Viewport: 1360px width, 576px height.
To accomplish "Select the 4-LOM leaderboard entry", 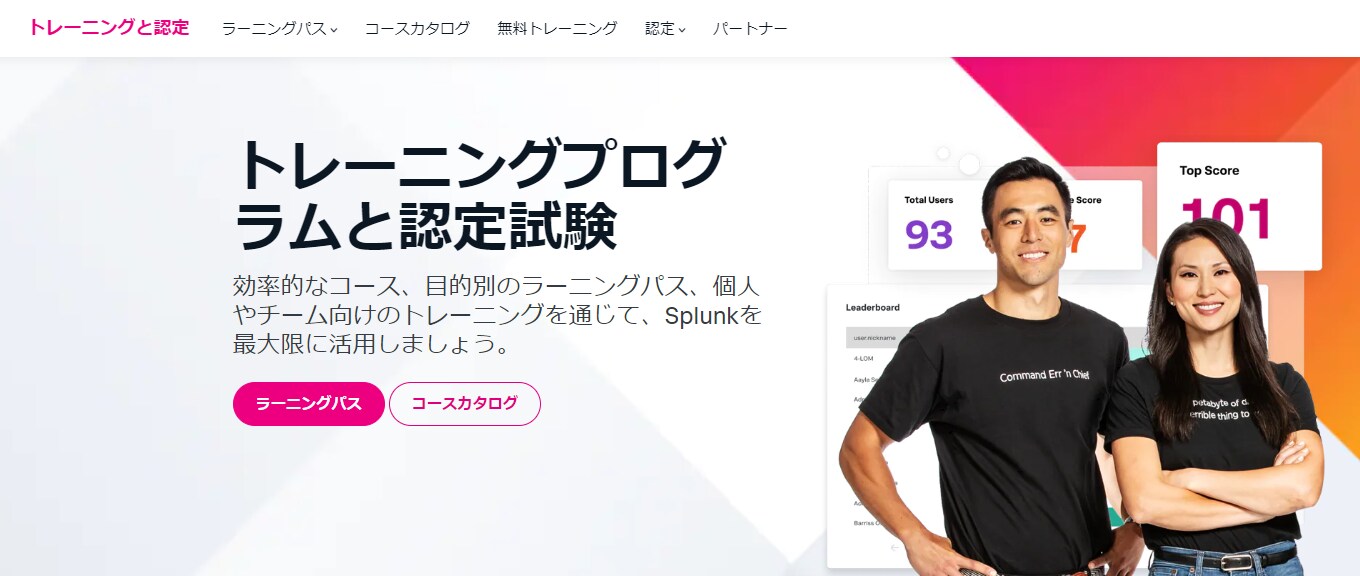I will click(866, 359).
